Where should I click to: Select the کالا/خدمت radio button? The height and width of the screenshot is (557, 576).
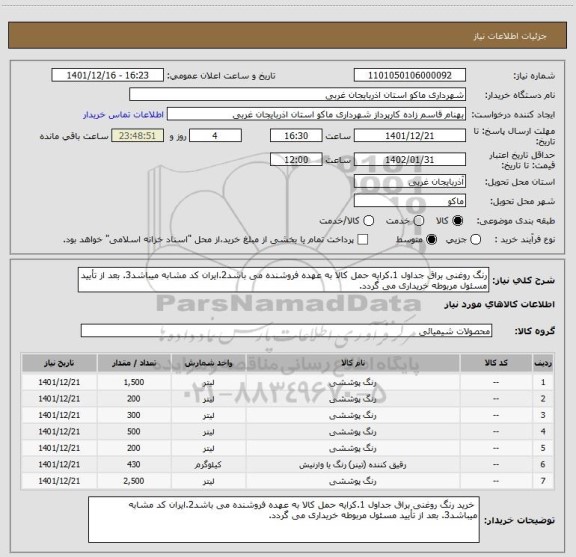point(368,221)
